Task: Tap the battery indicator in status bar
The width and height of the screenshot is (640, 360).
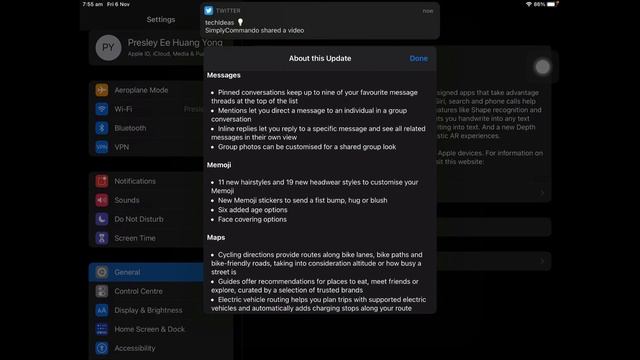Action: pyautogui.click(x=552, y=4)
